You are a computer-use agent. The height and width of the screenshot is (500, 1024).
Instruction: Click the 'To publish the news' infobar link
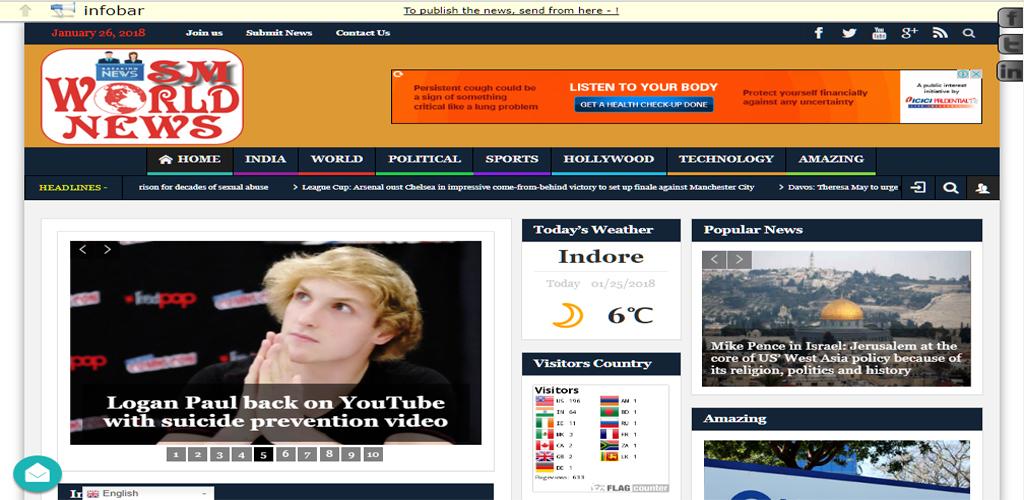(x=511, y=10)
